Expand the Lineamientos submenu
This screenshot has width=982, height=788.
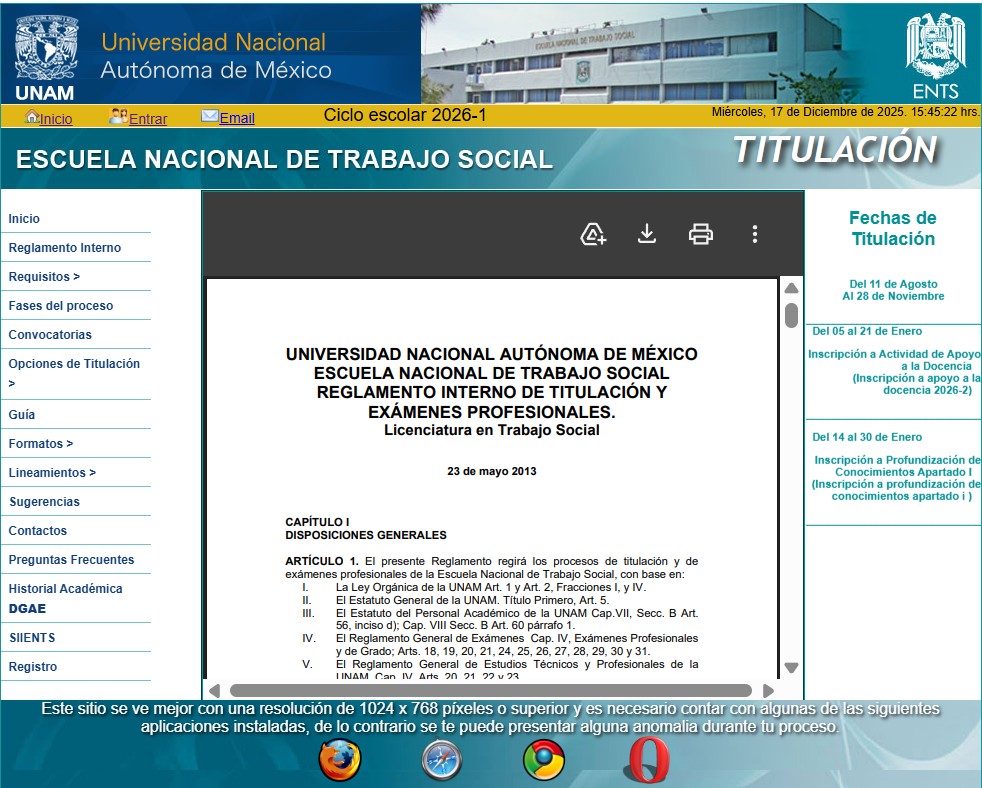click(52, 472)
